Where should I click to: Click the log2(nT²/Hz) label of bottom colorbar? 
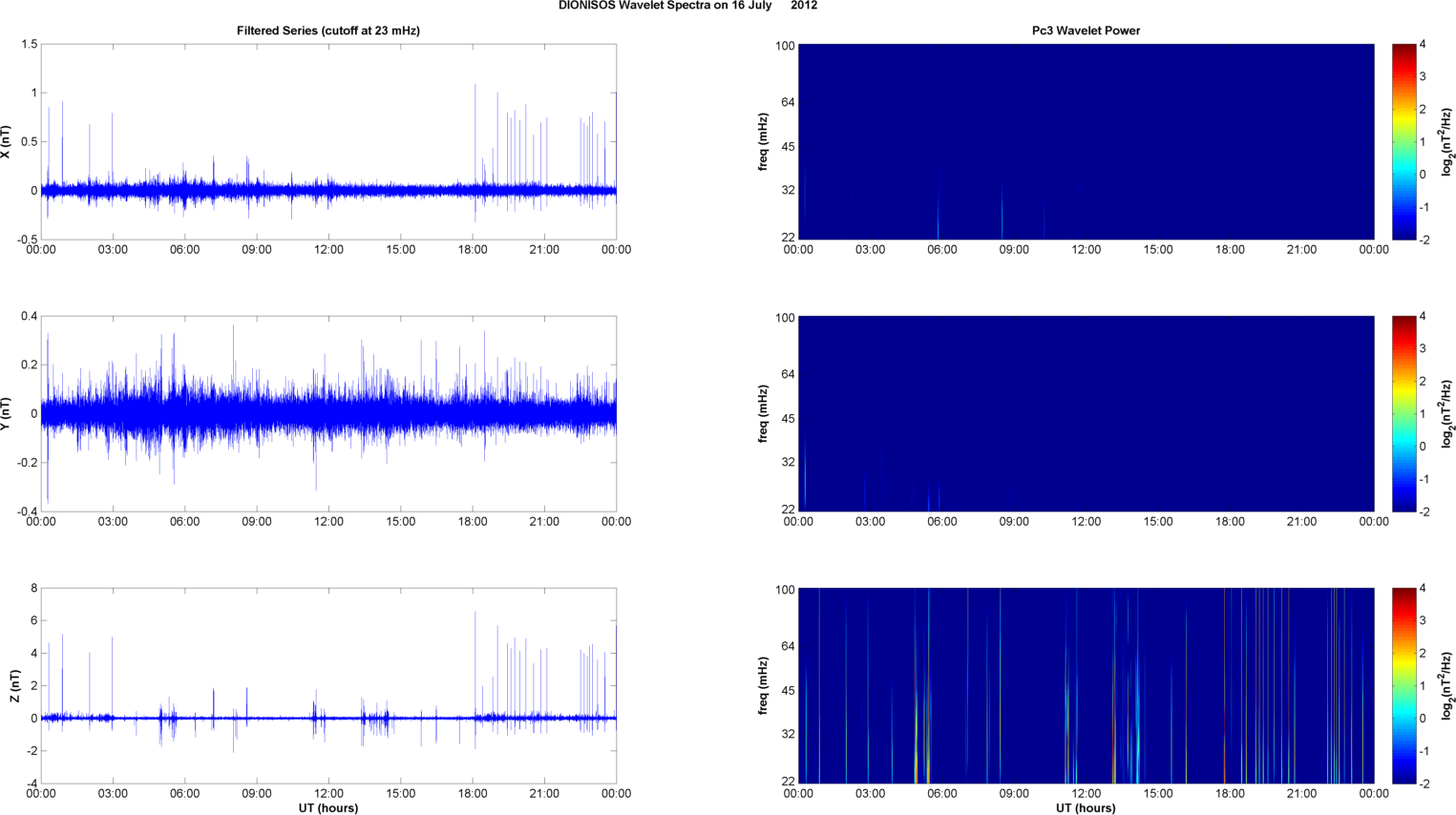[1447, 686]
